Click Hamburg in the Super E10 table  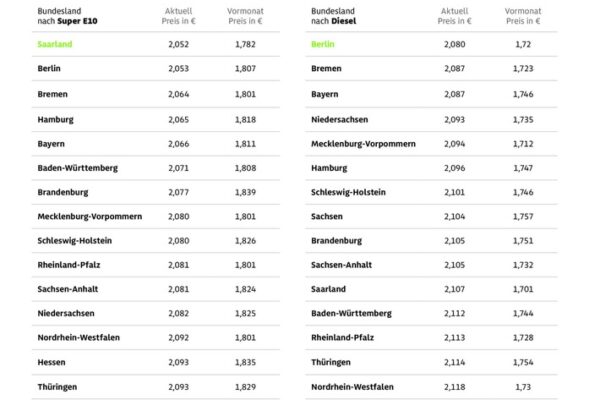pyautogui.click(x=55, y=119)
